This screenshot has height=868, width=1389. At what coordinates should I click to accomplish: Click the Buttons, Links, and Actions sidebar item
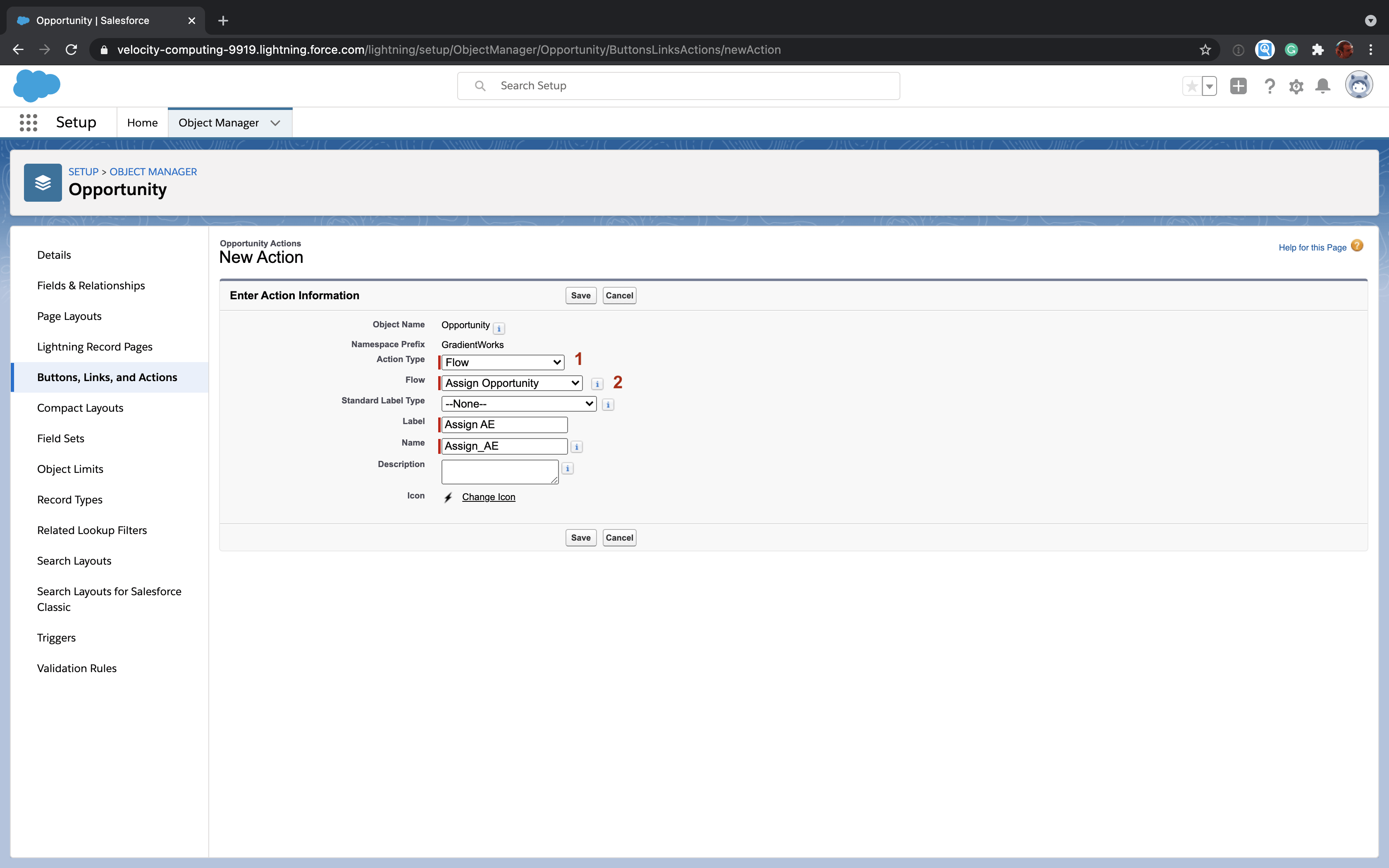(x=107, y=377)
